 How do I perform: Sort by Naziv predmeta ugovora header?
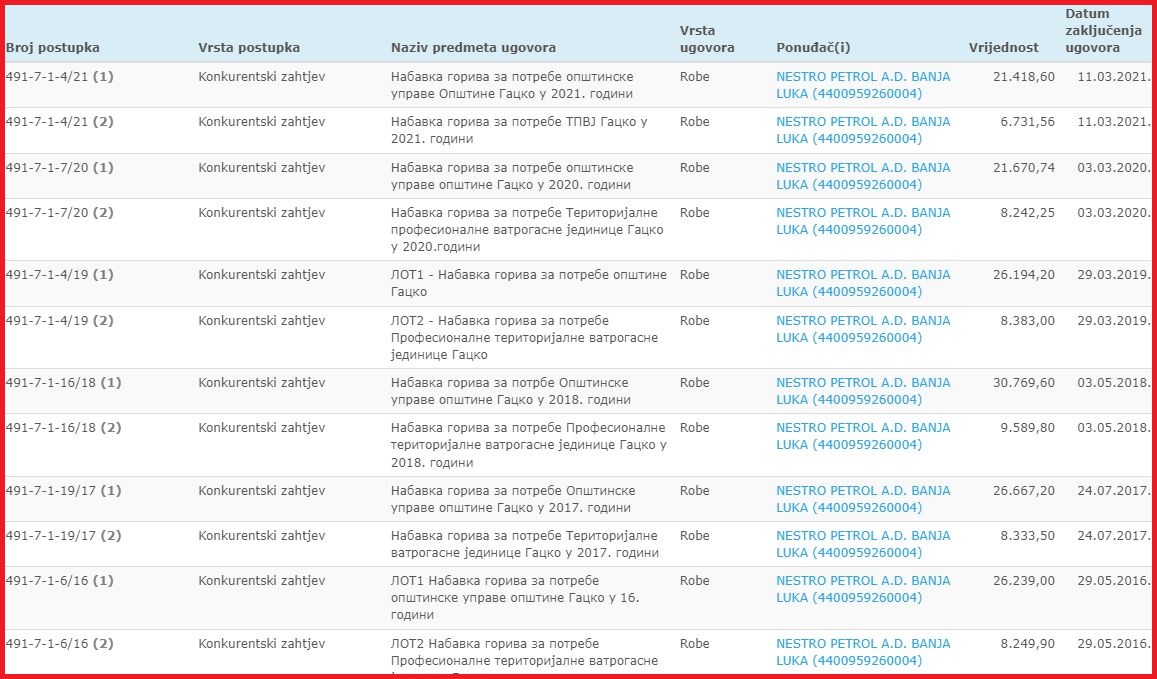473,48
